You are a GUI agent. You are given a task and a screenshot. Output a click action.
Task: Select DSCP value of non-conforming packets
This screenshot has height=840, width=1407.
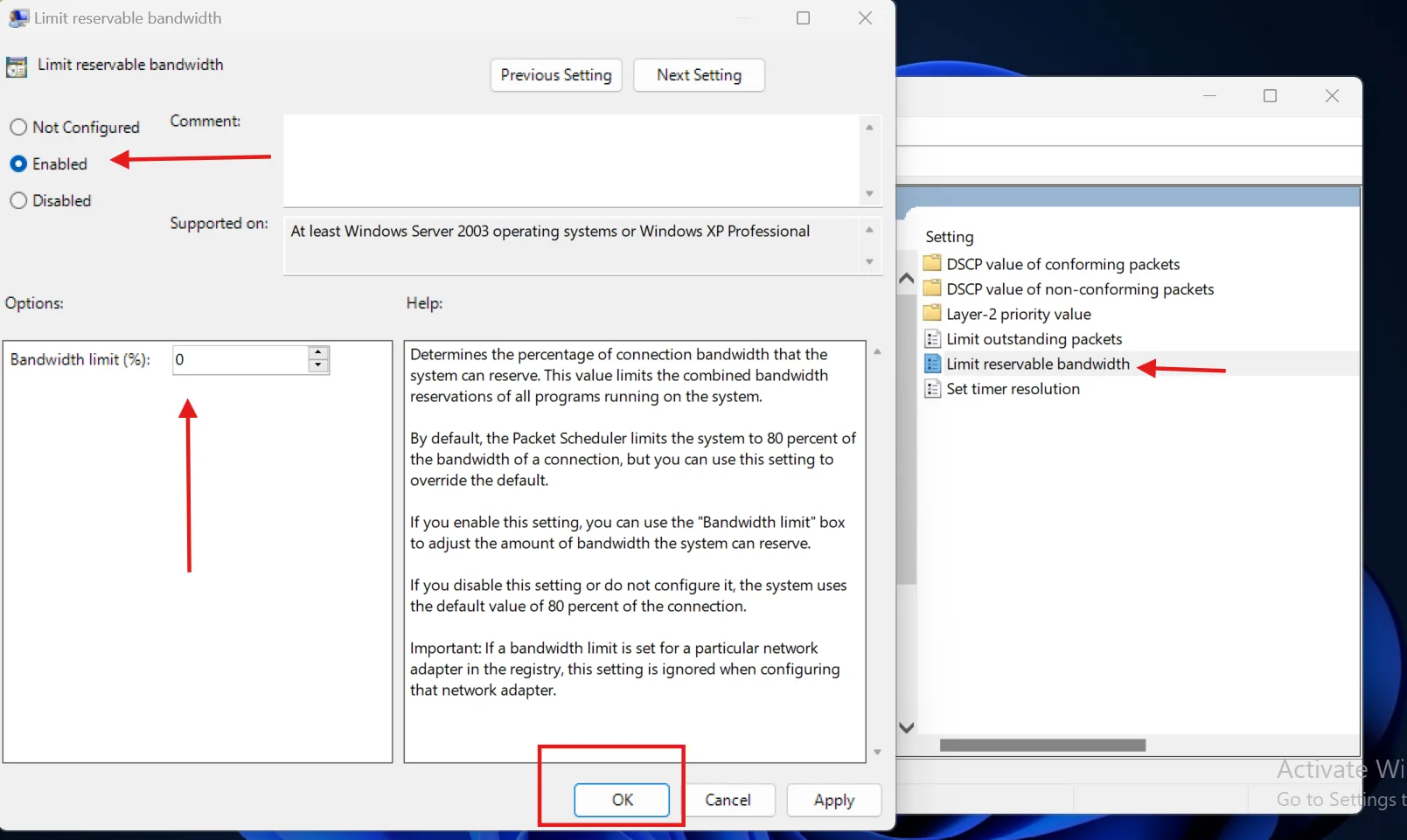point(1080,289)
